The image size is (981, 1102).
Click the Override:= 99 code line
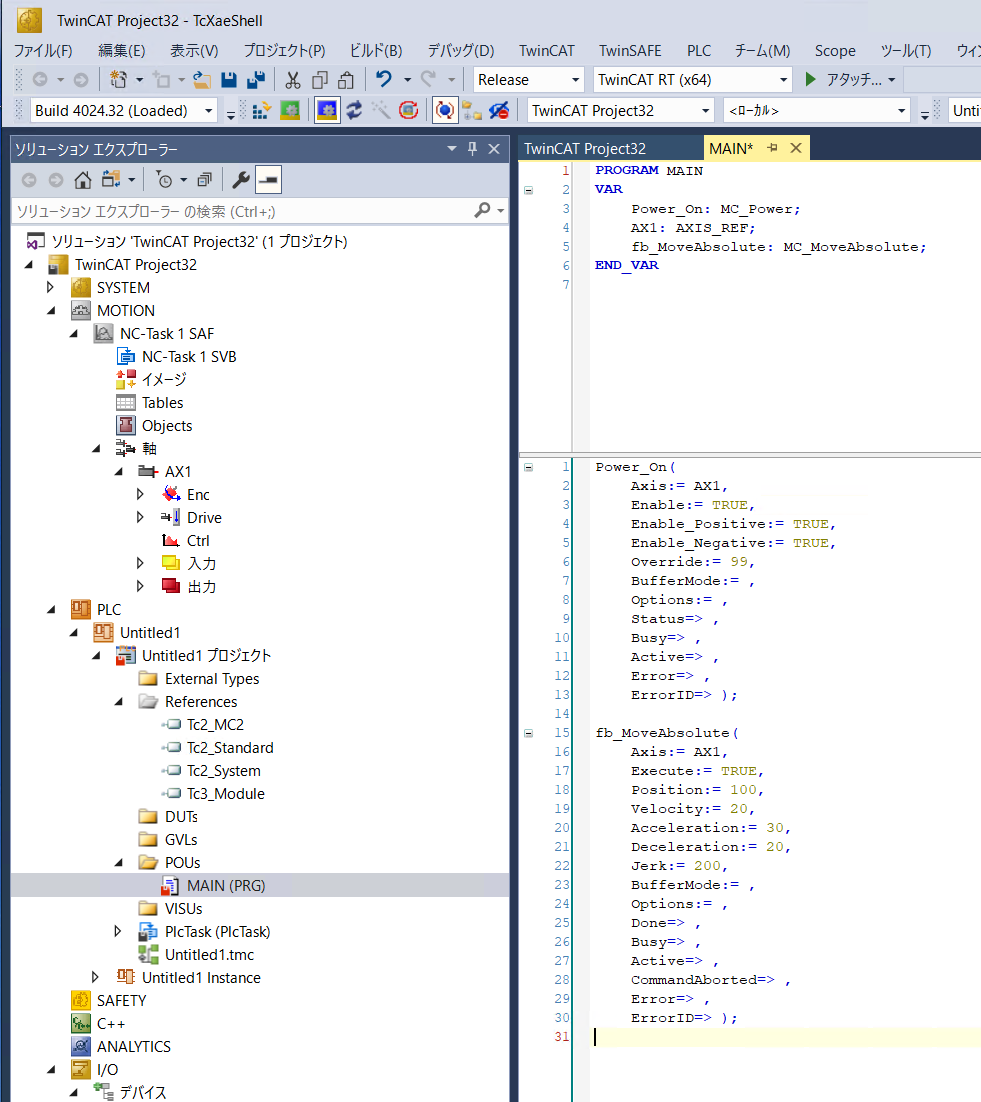(x=692, y=562)
